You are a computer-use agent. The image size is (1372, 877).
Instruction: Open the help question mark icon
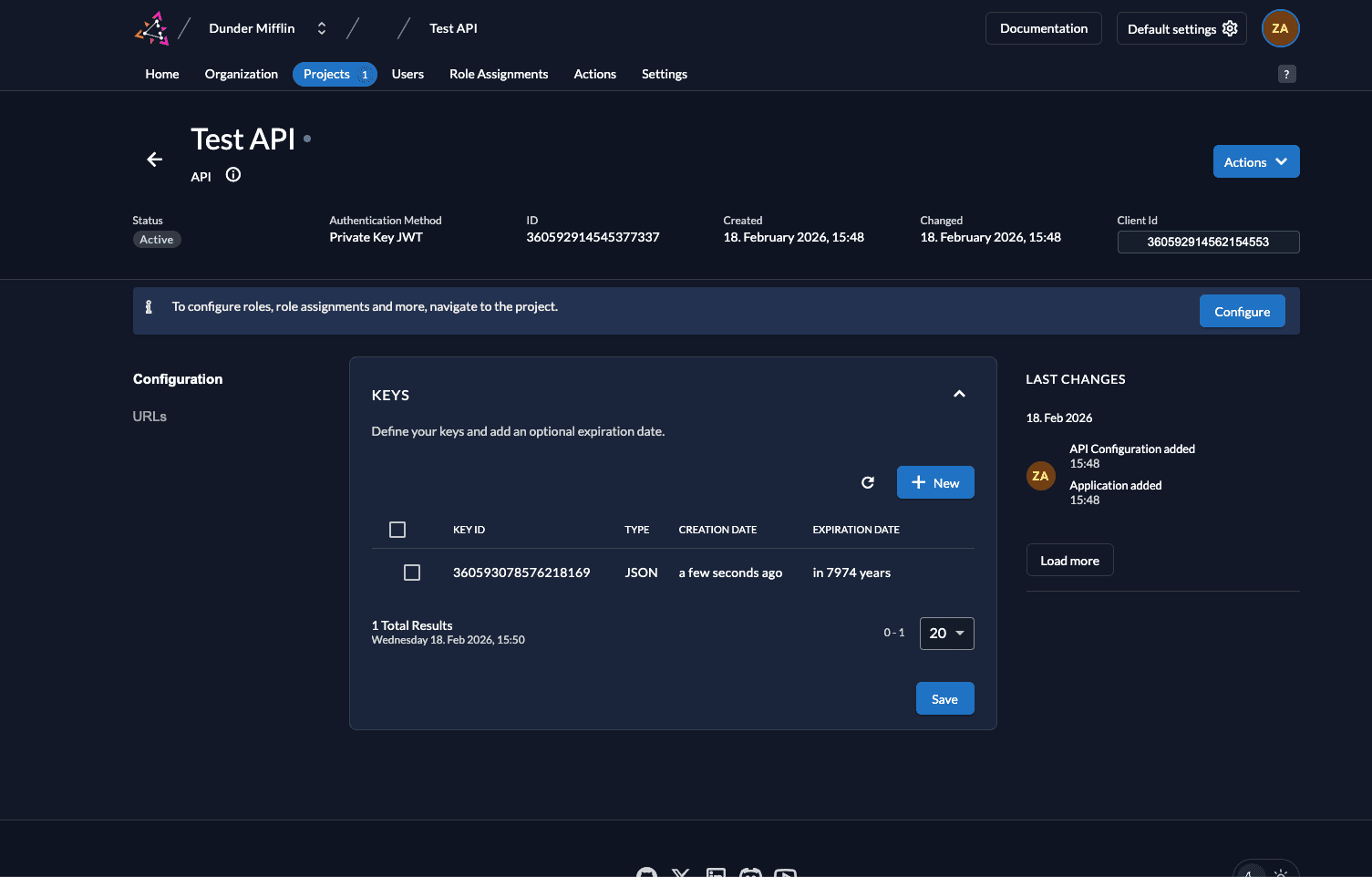(1286, 74)
